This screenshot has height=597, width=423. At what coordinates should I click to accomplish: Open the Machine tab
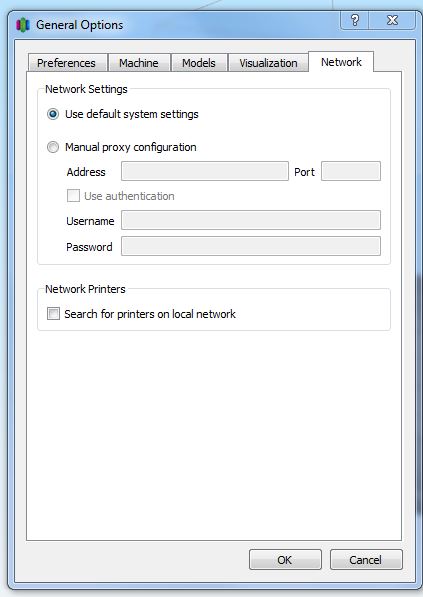click(x=139, y=63)
